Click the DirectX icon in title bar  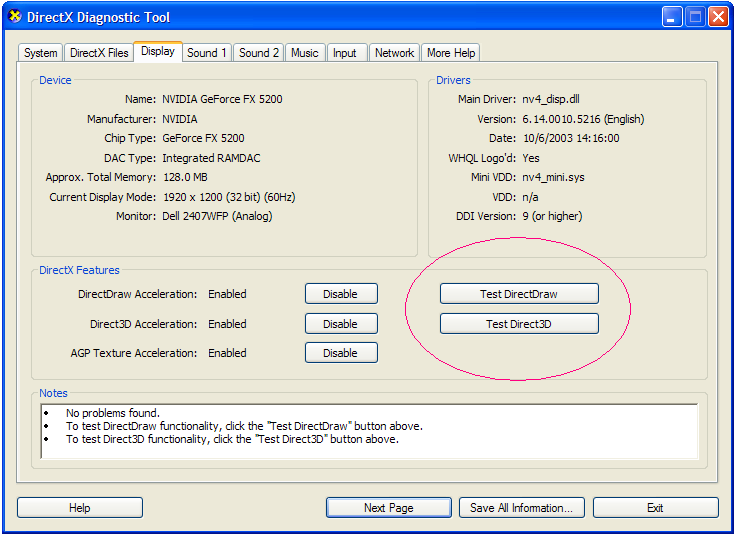(15, 17)
